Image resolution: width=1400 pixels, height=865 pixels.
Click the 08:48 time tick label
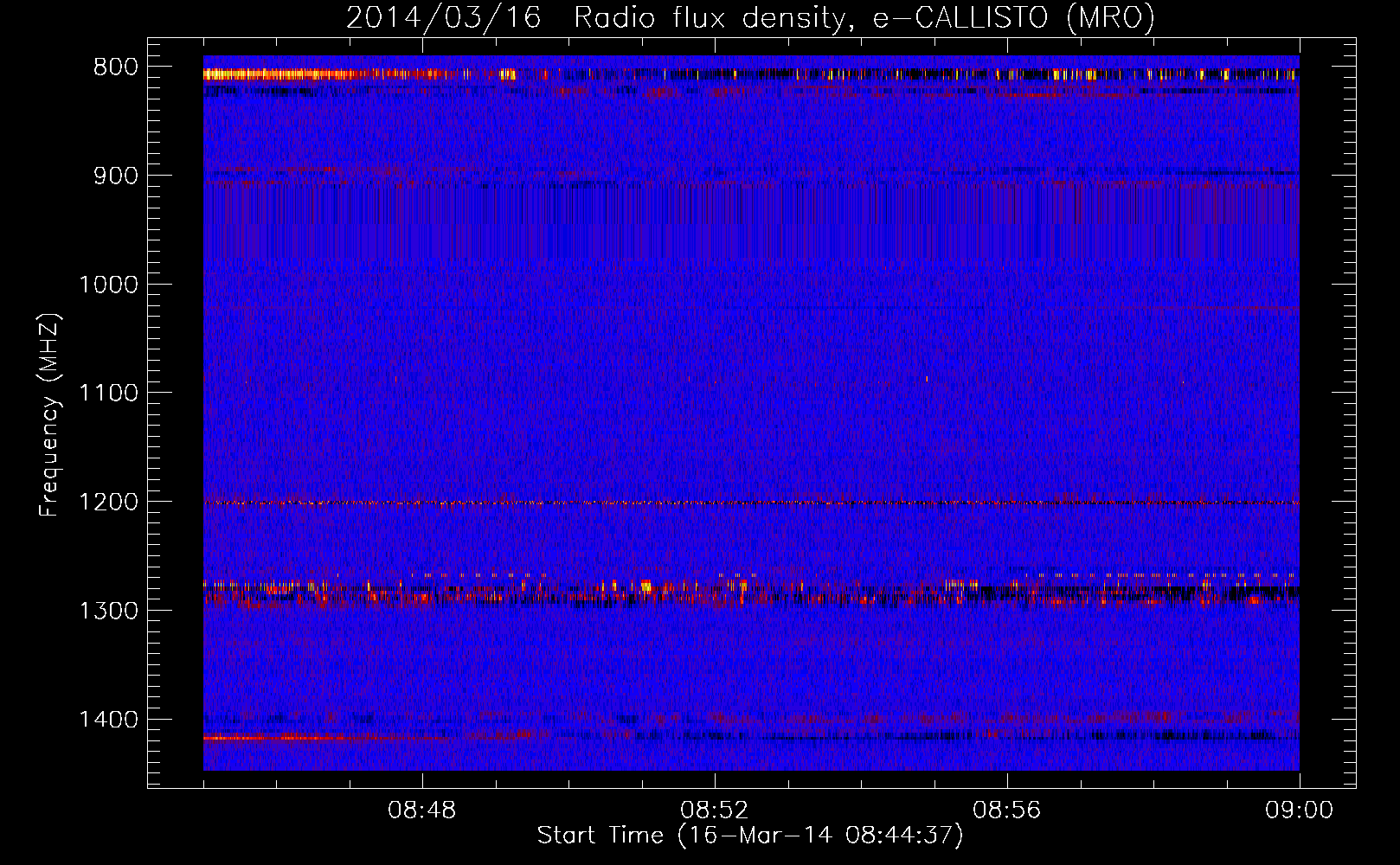[421, 811]
